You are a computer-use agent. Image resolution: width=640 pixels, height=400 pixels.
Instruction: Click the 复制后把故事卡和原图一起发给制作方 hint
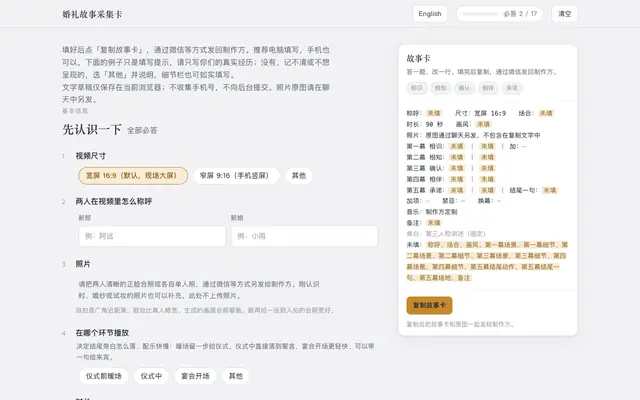click(x=460, y=324)
